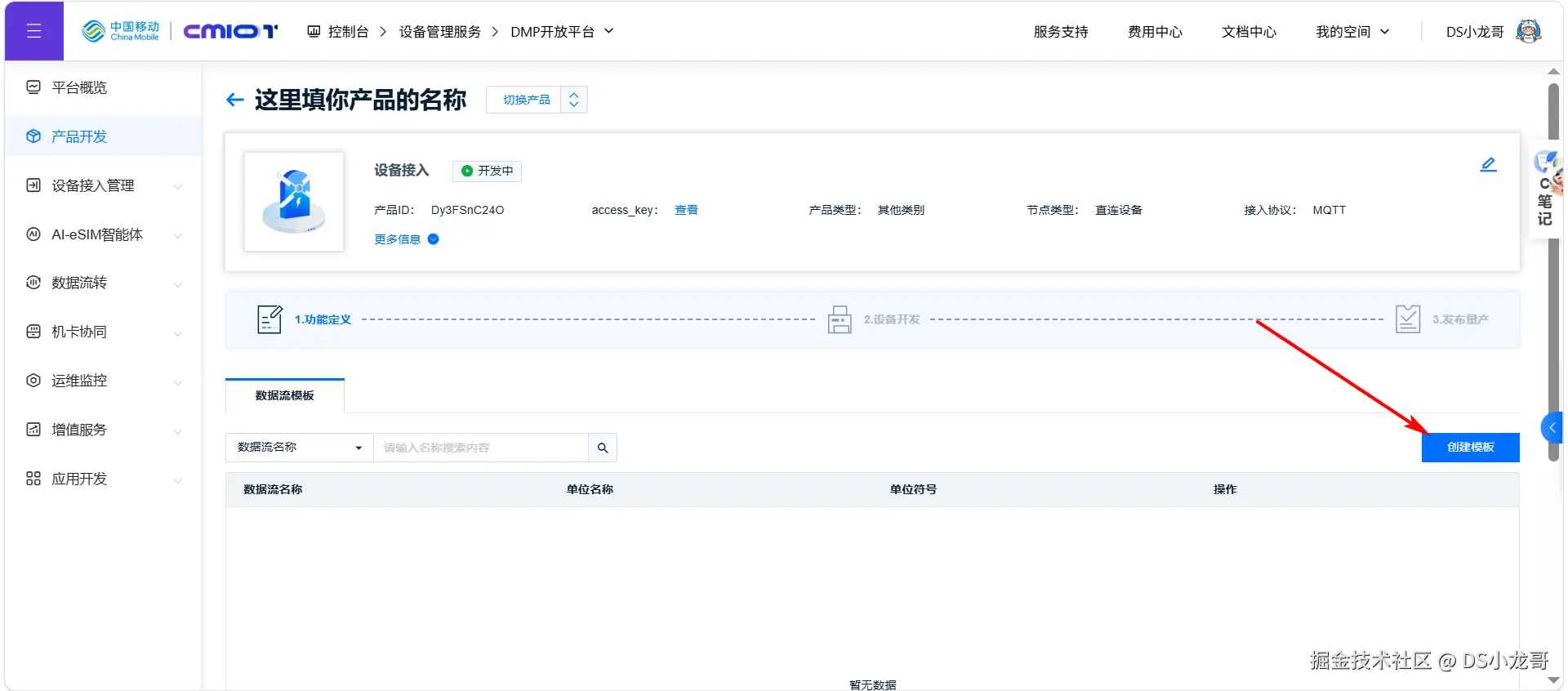This screenshot has width=1568, height=691.
Task: Open the DS小龙哥 user avatar
Action: pyautogui.click(x=1528, y=31)
